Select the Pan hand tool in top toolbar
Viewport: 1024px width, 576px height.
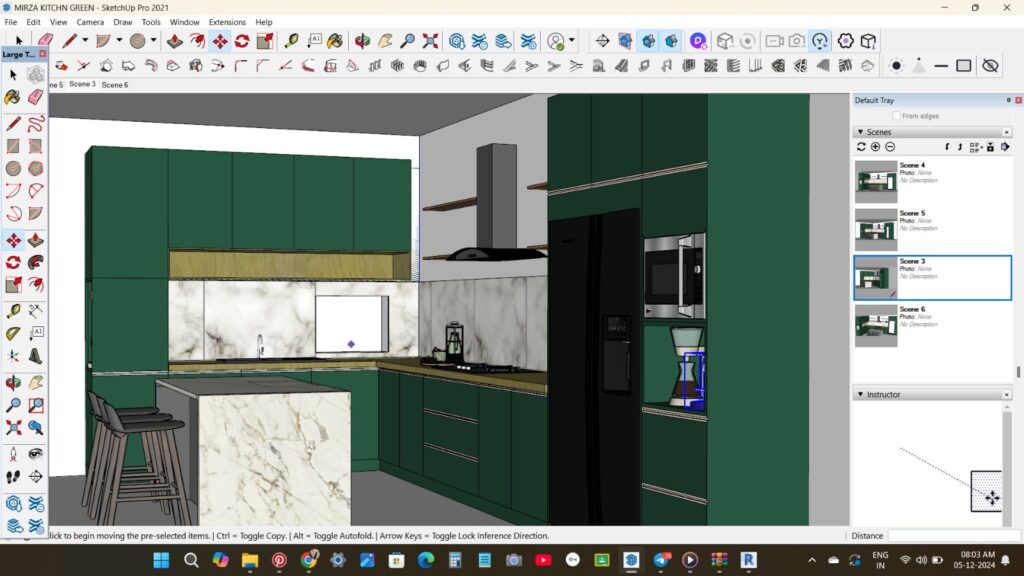point(385,40)
